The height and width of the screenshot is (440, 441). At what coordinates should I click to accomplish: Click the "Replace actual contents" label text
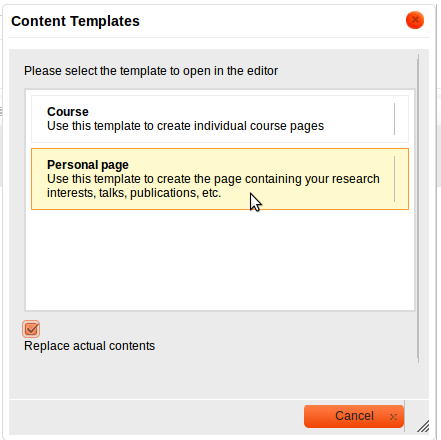click(x=89, y=346)
